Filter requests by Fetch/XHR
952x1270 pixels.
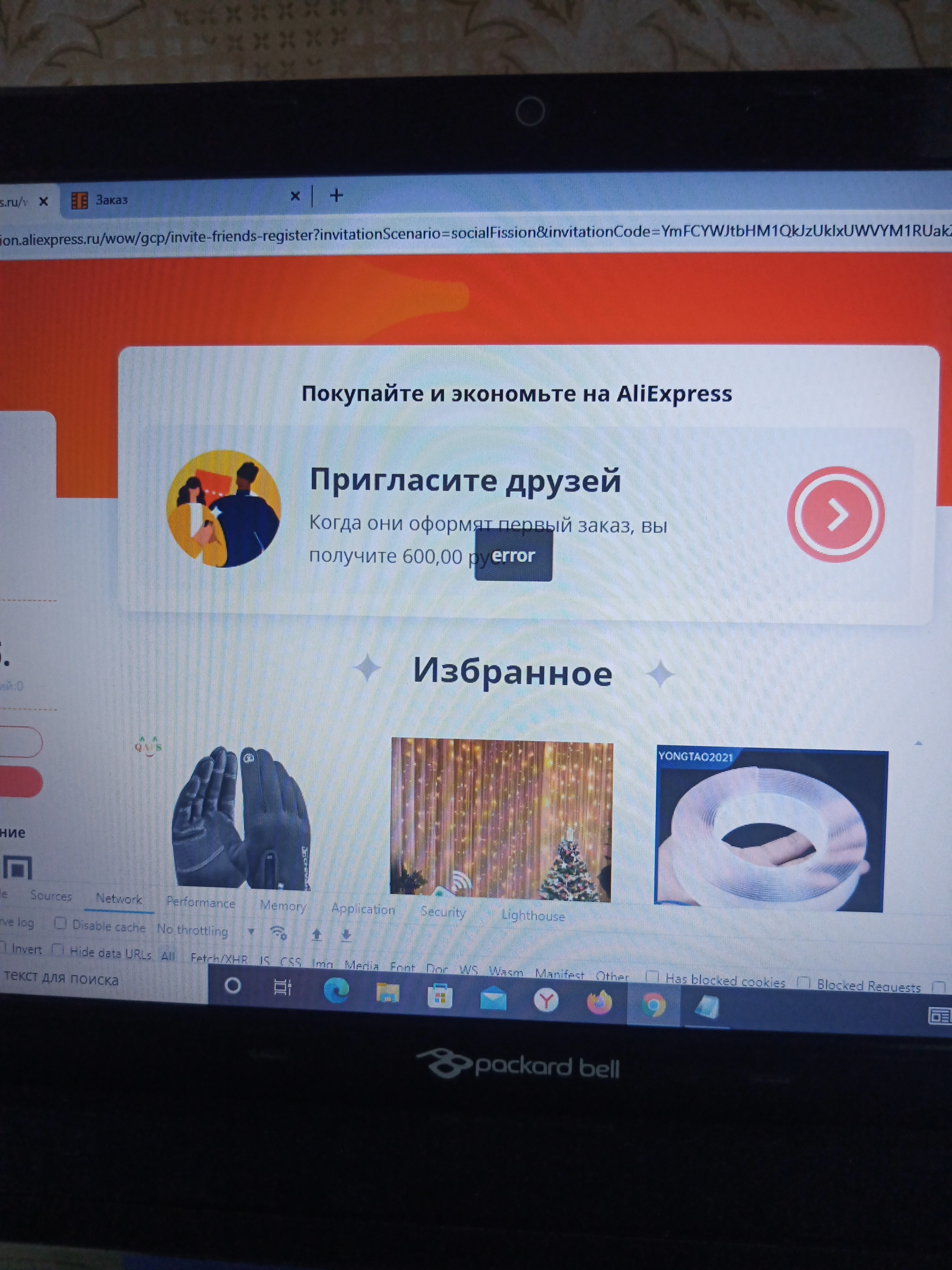219,958
